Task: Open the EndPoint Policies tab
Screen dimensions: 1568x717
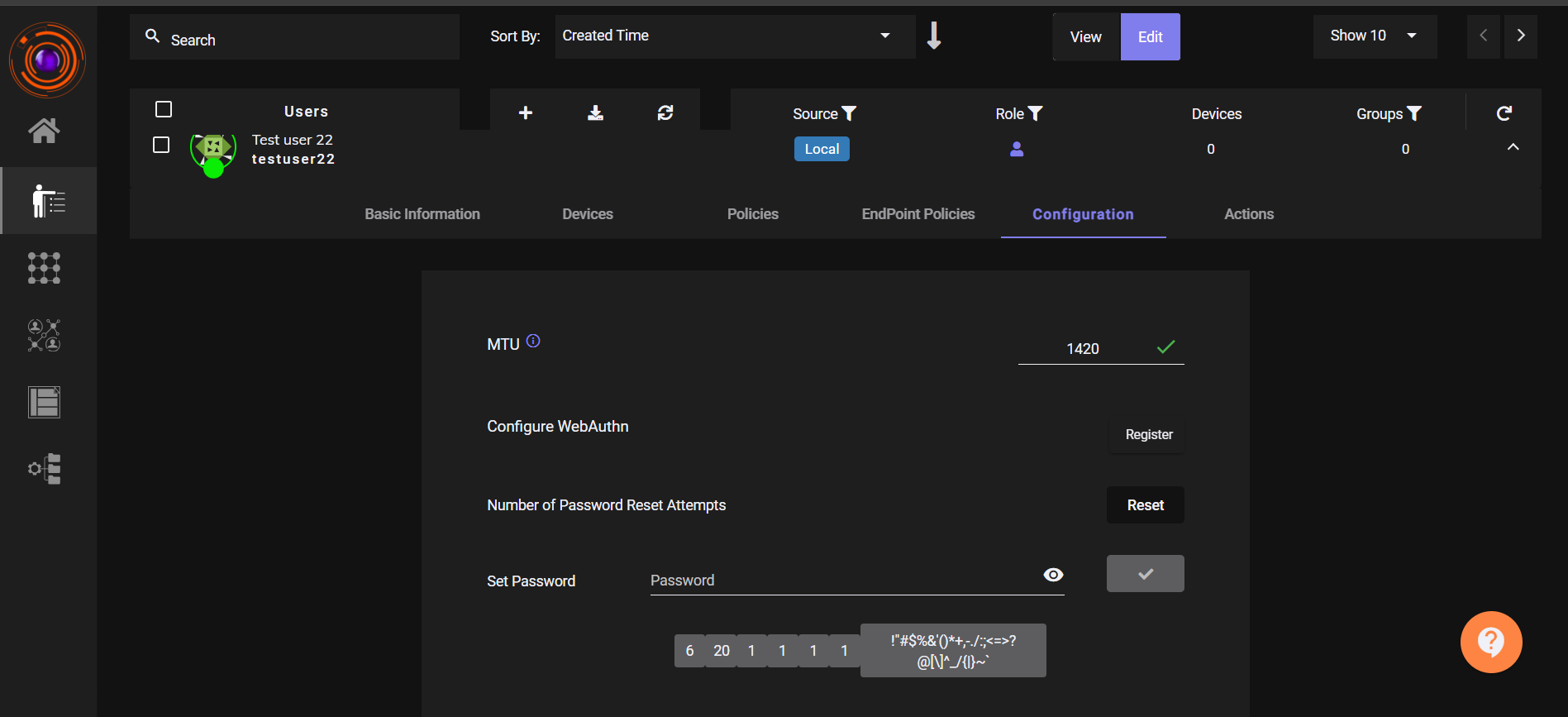Action: point(918,214)
